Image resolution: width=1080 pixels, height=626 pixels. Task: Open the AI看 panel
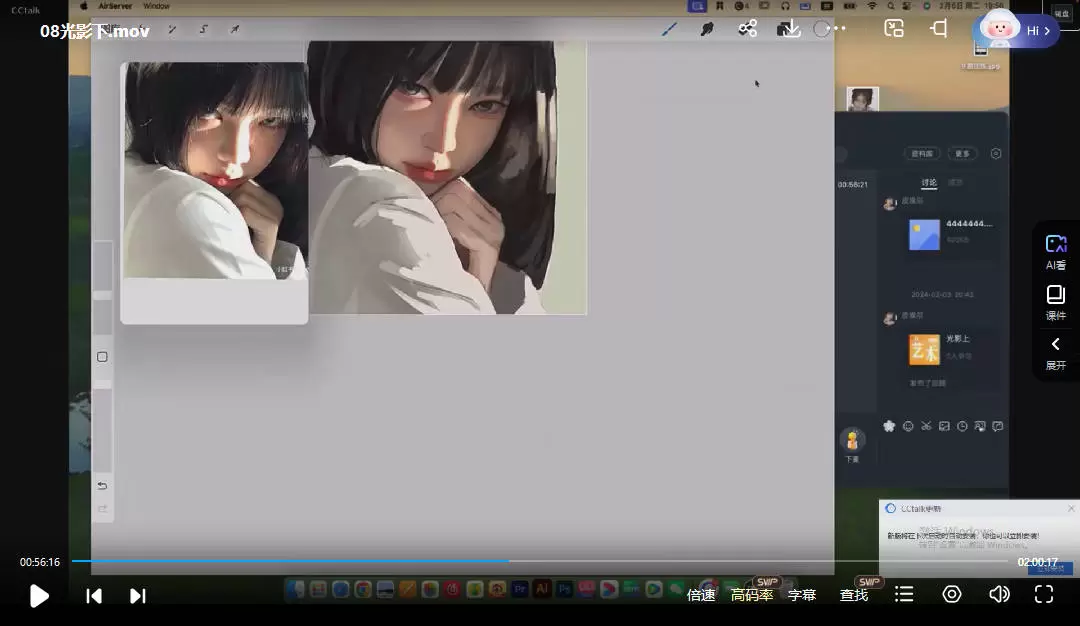tap(1056, 252)
